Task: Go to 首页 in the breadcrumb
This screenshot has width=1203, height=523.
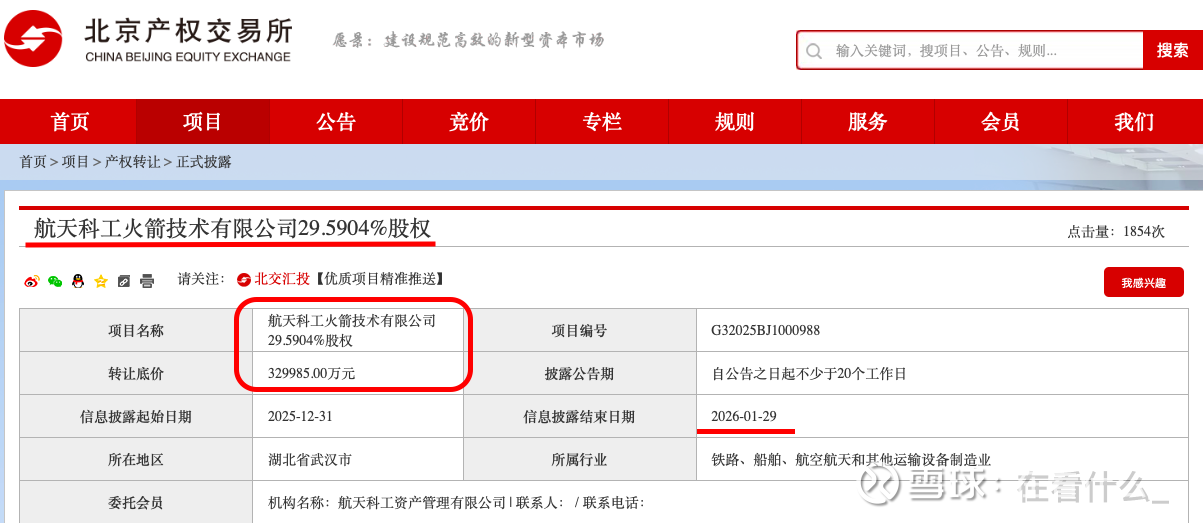Action: point(33,162)
